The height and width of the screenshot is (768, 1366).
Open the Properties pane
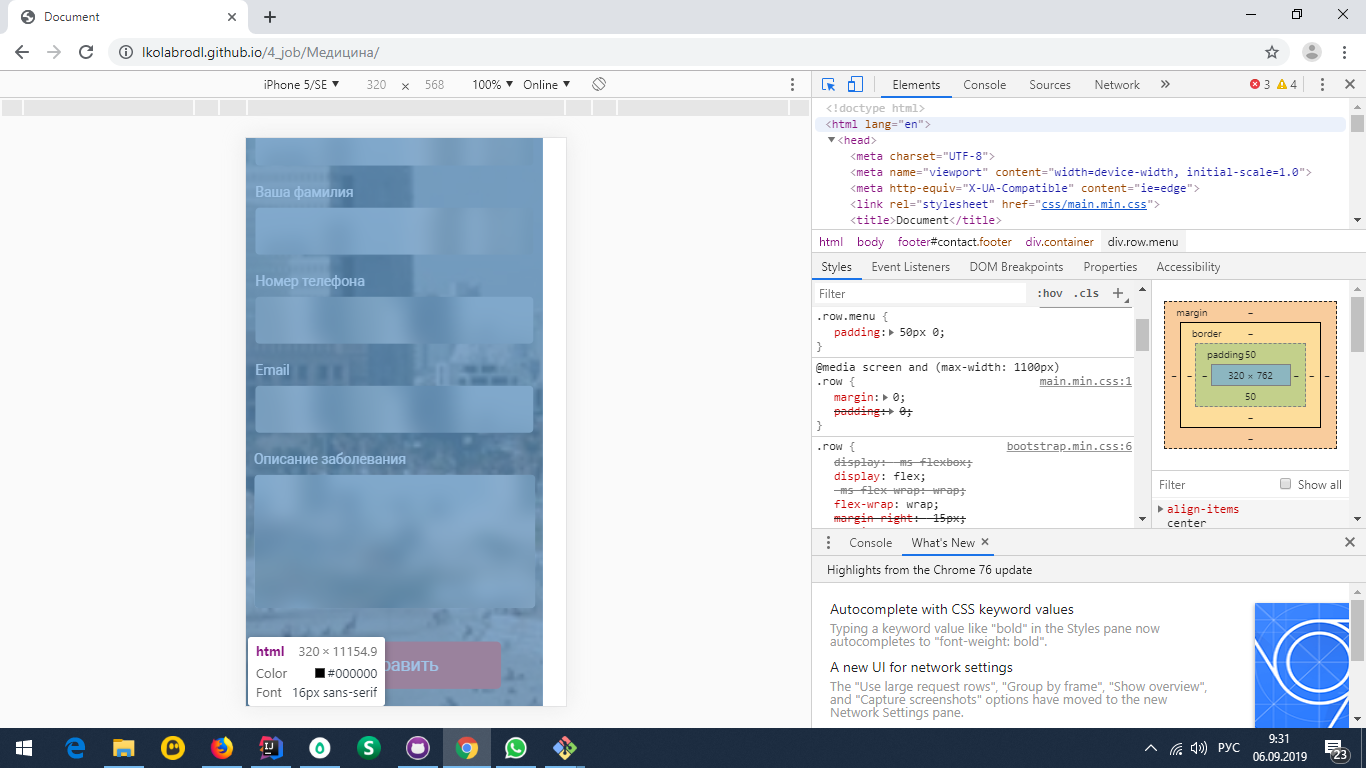(1110, 267)
